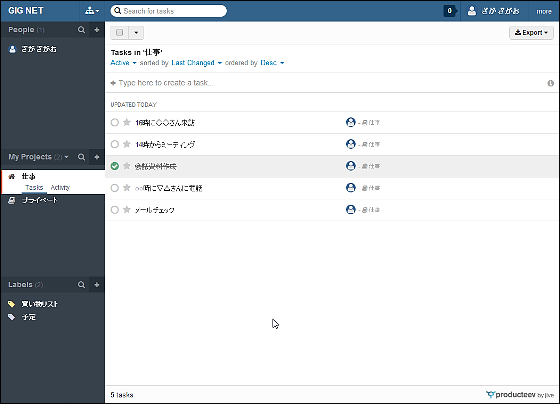
Task: Open the Active filter dropdown
Action: (x=123, y=63)
